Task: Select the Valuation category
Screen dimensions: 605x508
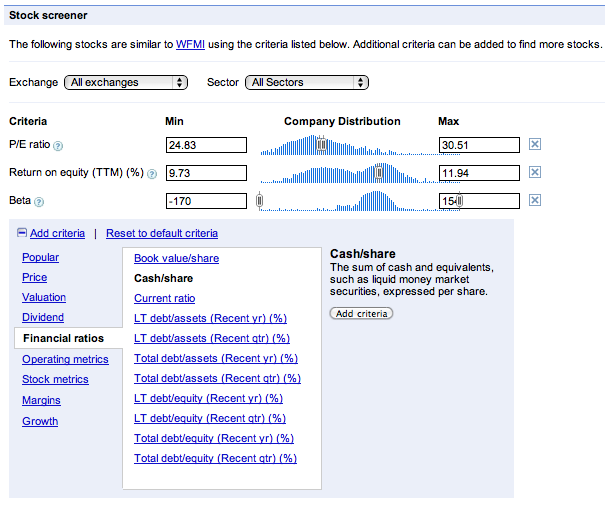Action: [x=44, y=297]
